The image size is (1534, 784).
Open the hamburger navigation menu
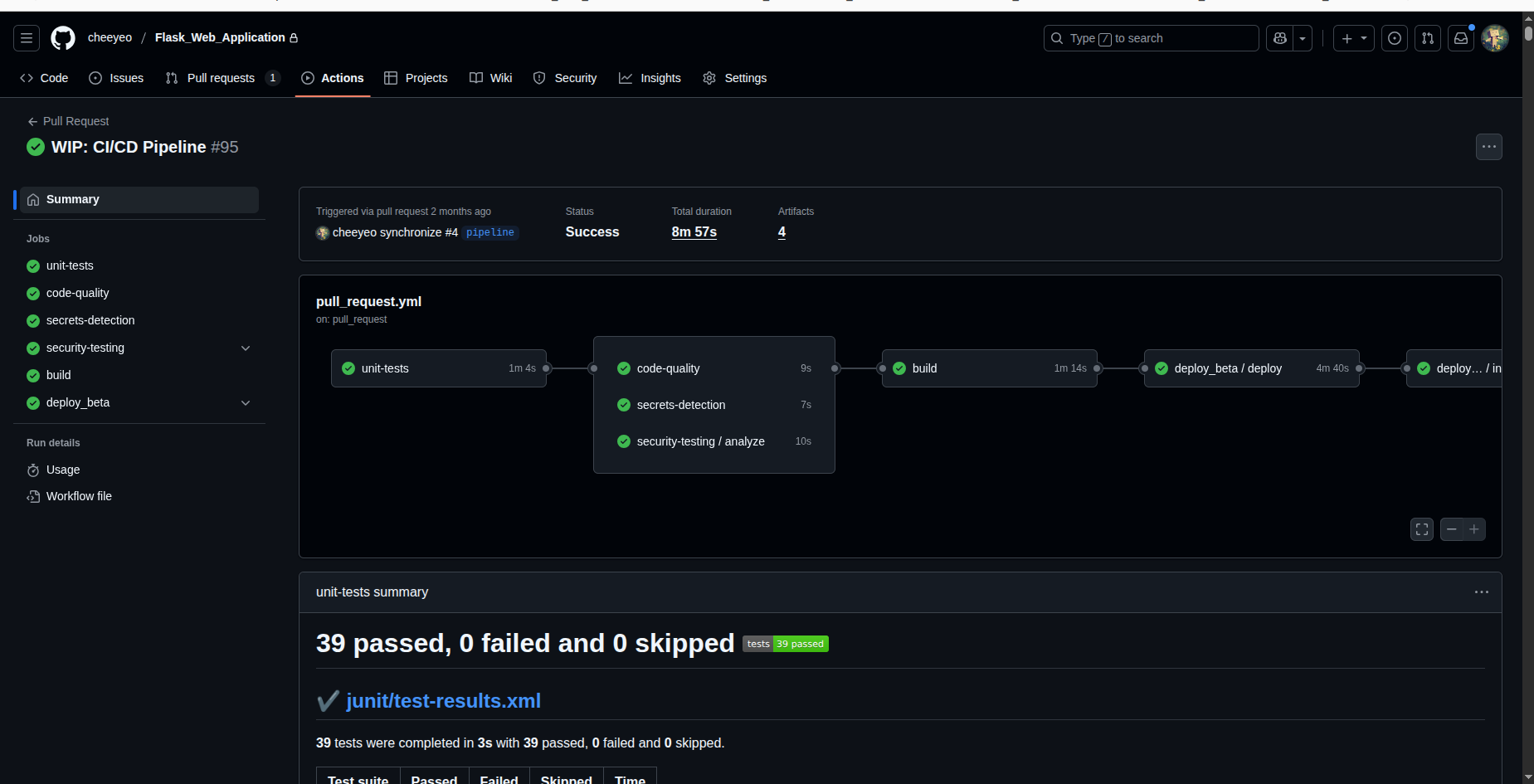coord(27,38)
